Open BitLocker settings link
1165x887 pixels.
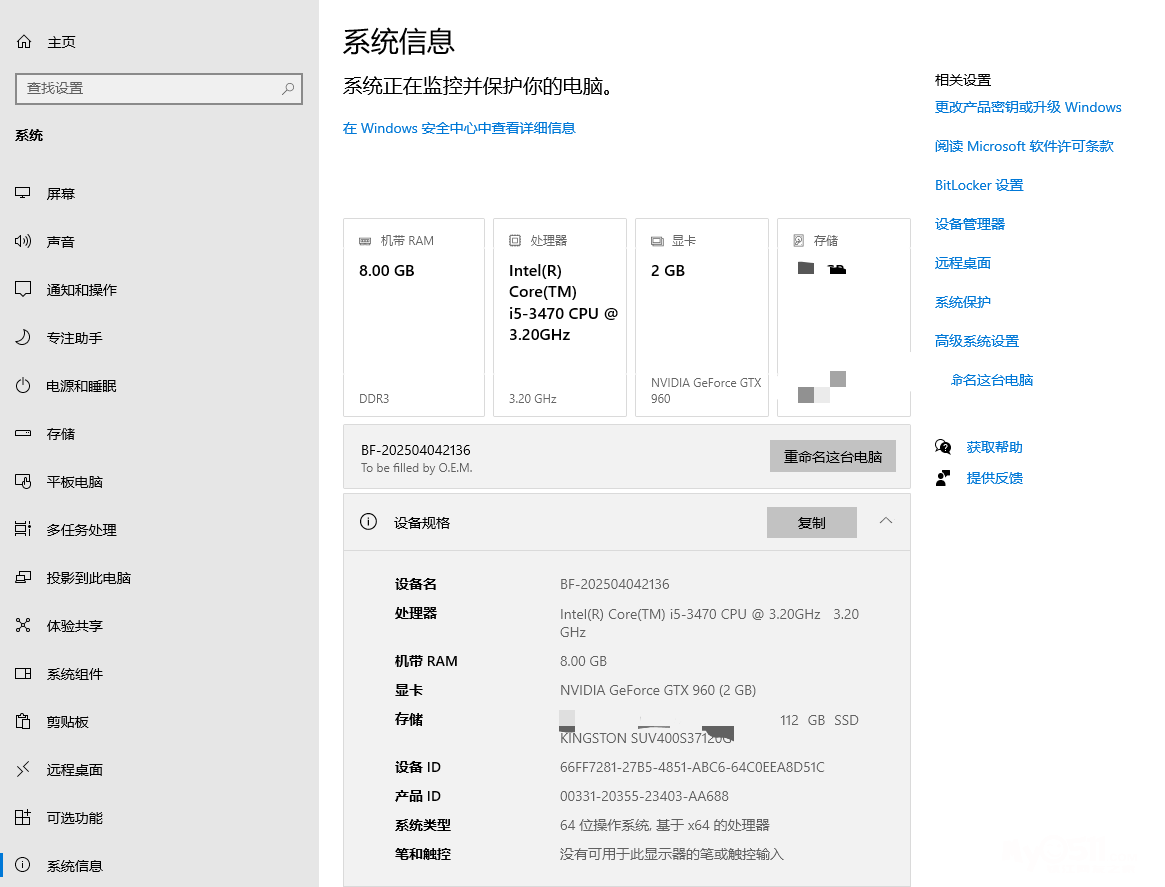(x=978, y=185)
